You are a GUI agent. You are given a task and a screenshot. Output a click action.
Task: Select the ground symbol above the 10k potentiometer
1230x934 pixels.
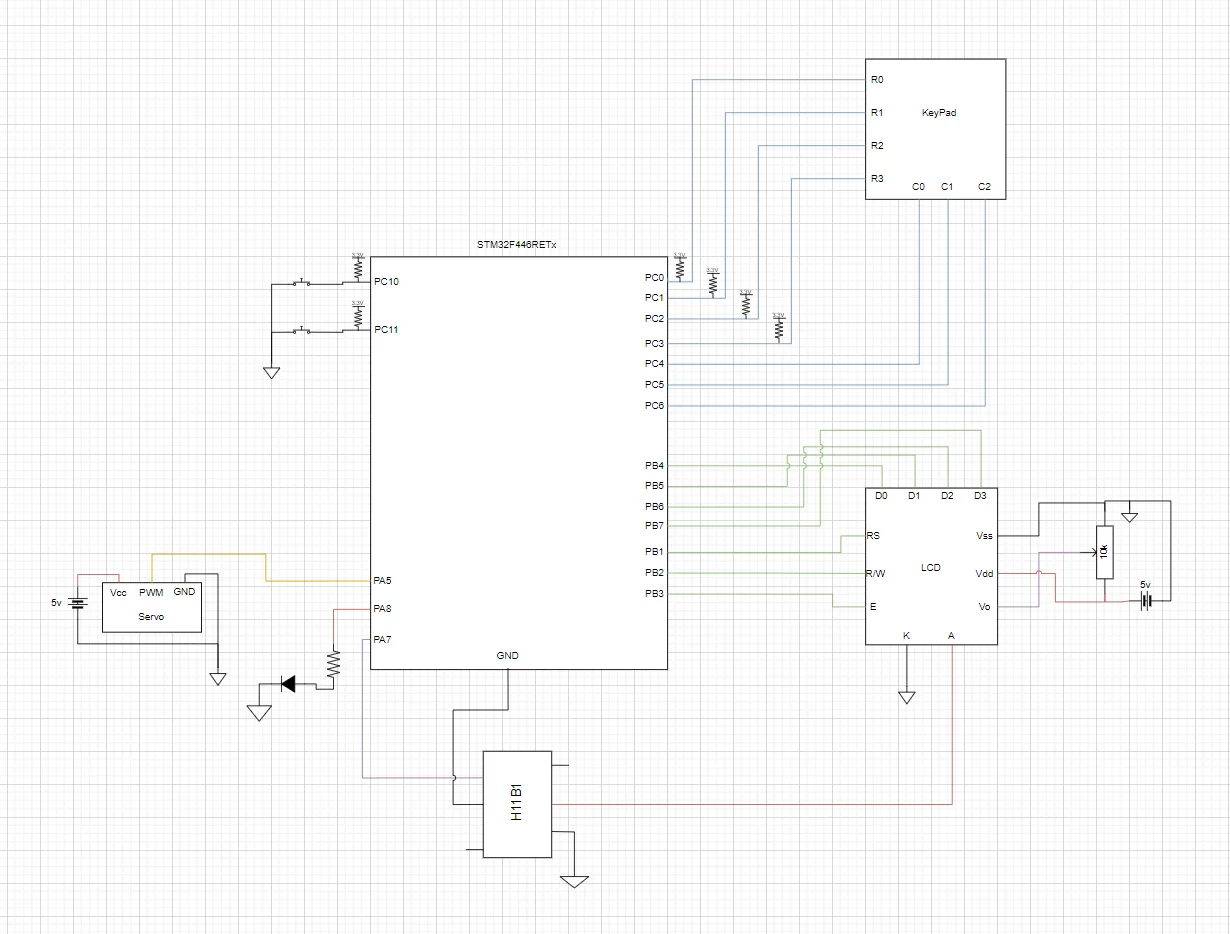(x=1130, y=516)
